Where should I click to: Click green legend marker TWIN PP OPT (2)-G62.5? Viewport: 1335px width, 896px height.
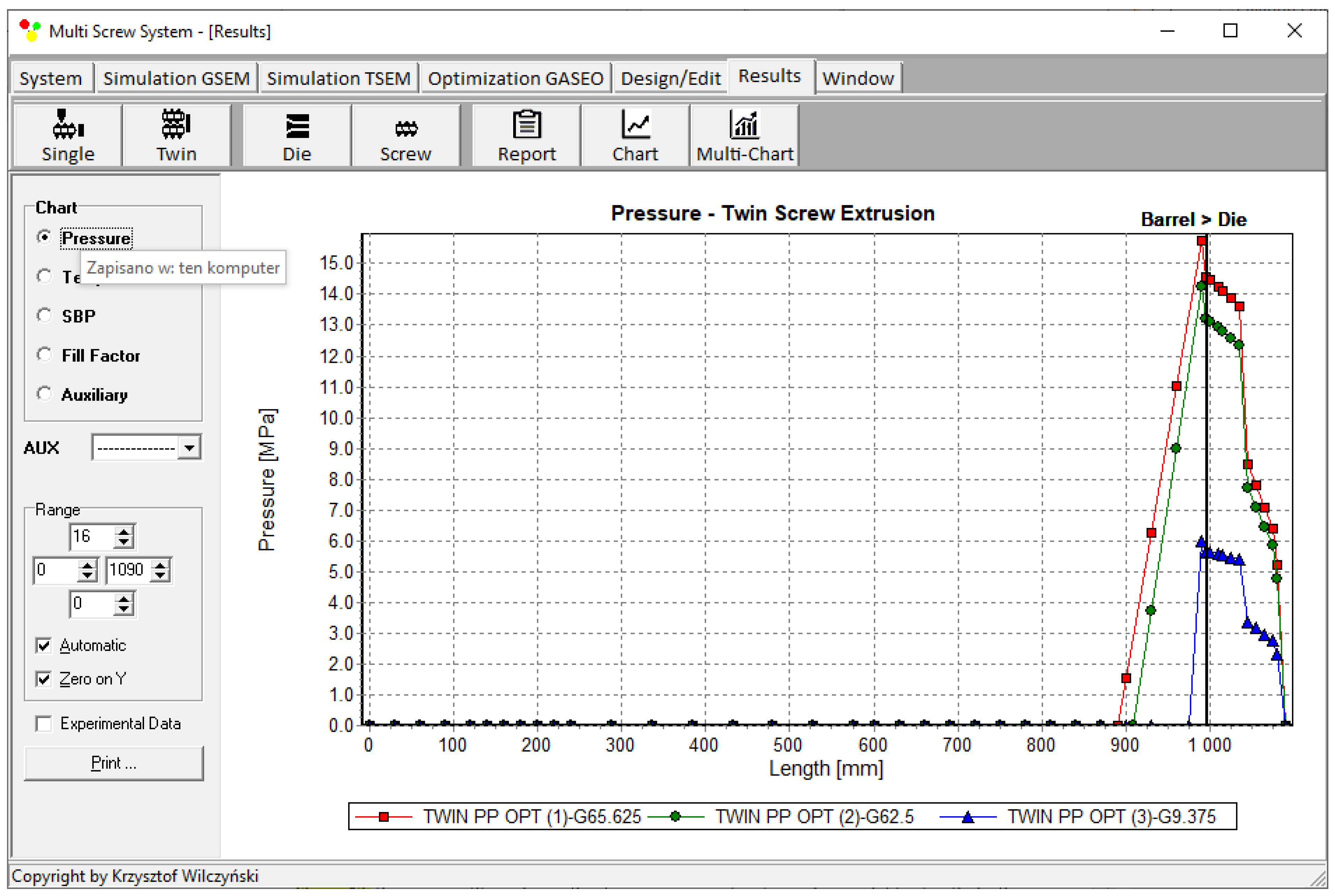click(x=675, y=817)
